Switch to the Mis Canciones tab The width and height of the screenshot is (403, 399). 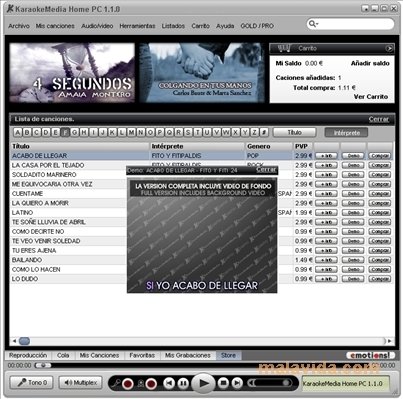pos(99,355)
